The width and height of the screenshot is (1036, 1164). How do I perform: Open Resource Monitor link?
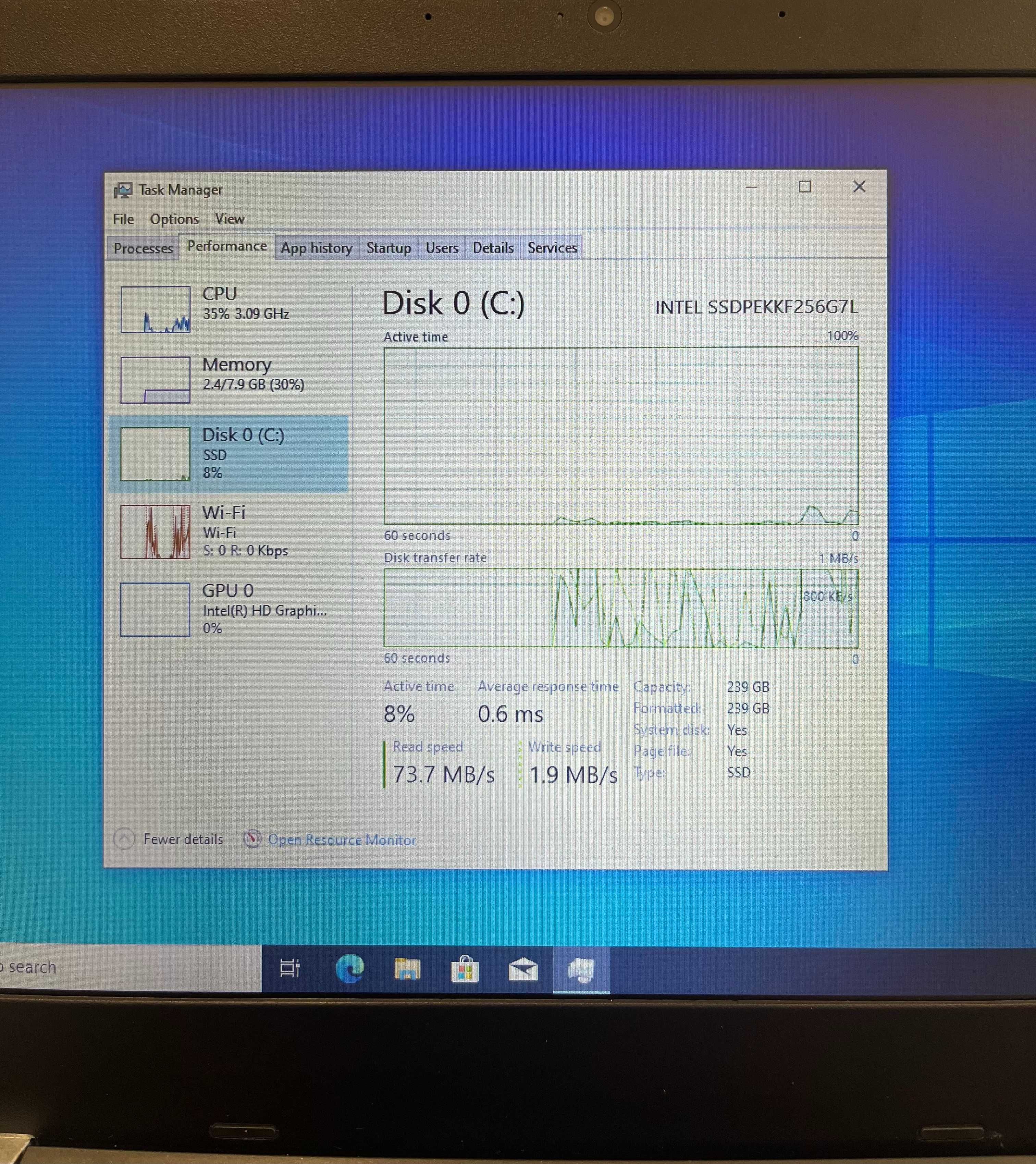tap(342, 840)
